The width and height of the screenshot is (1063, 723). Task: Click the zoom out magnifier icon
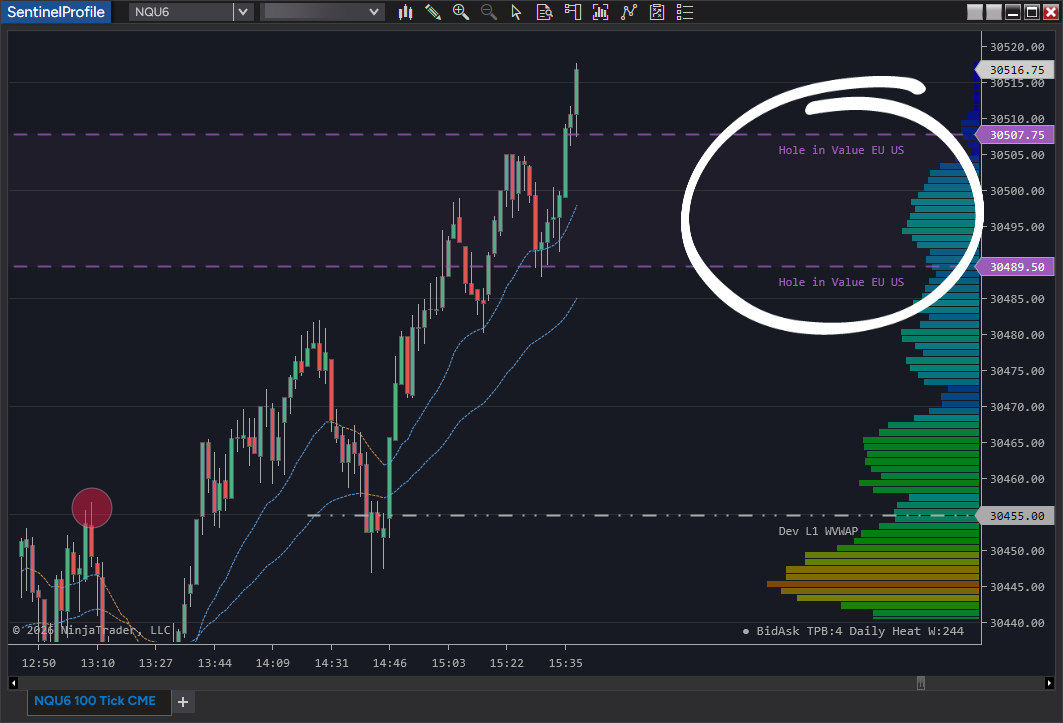click(489, 12)
